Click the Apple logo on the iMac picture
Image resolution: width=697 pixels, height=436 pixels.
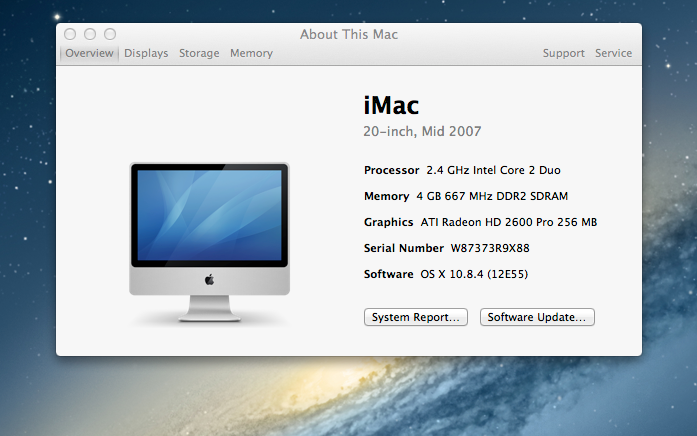point(209,281)
